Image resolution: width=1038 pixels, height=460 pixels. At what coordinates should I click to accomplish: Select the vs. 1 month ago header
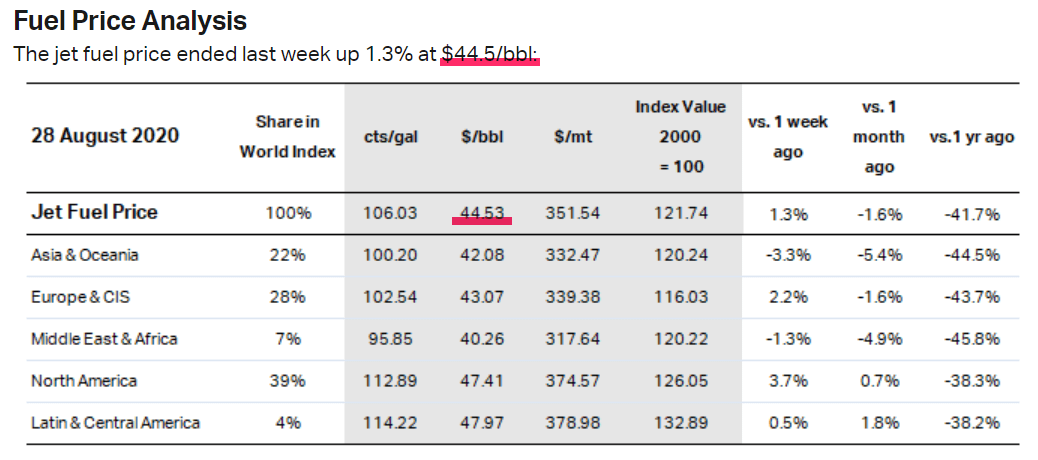[x=878, y=136]
